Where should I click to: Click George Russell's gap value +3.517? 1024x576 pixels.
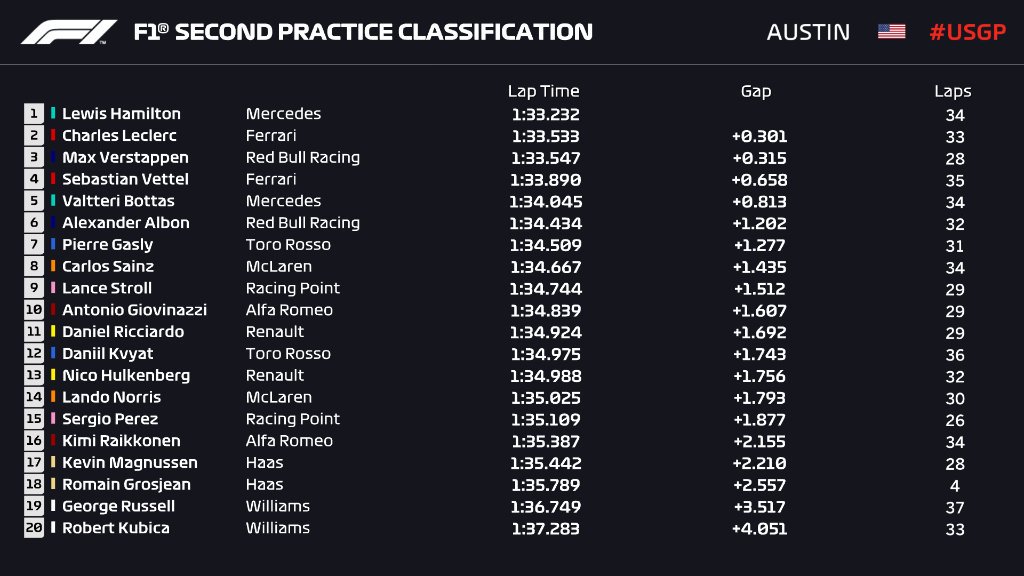pos(759,507)
